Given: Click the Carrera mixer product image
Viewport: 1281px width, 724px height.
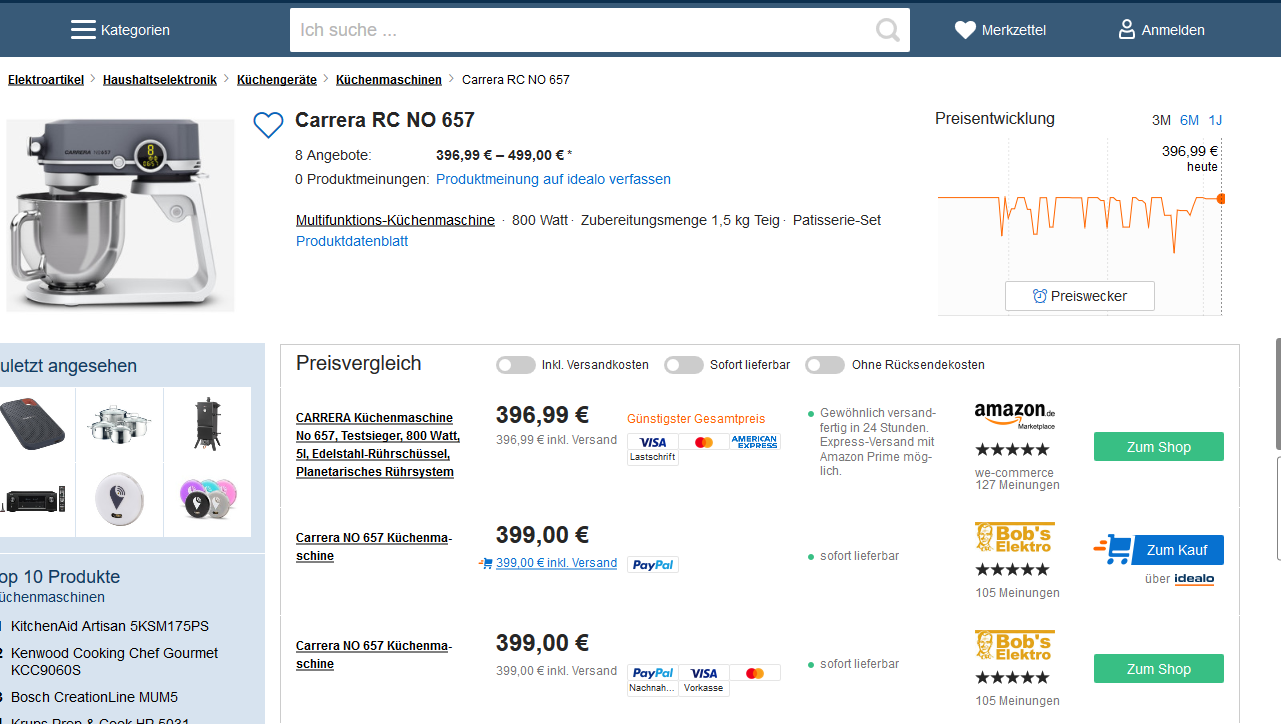Looking at the screenshot, I should [118, 213].
